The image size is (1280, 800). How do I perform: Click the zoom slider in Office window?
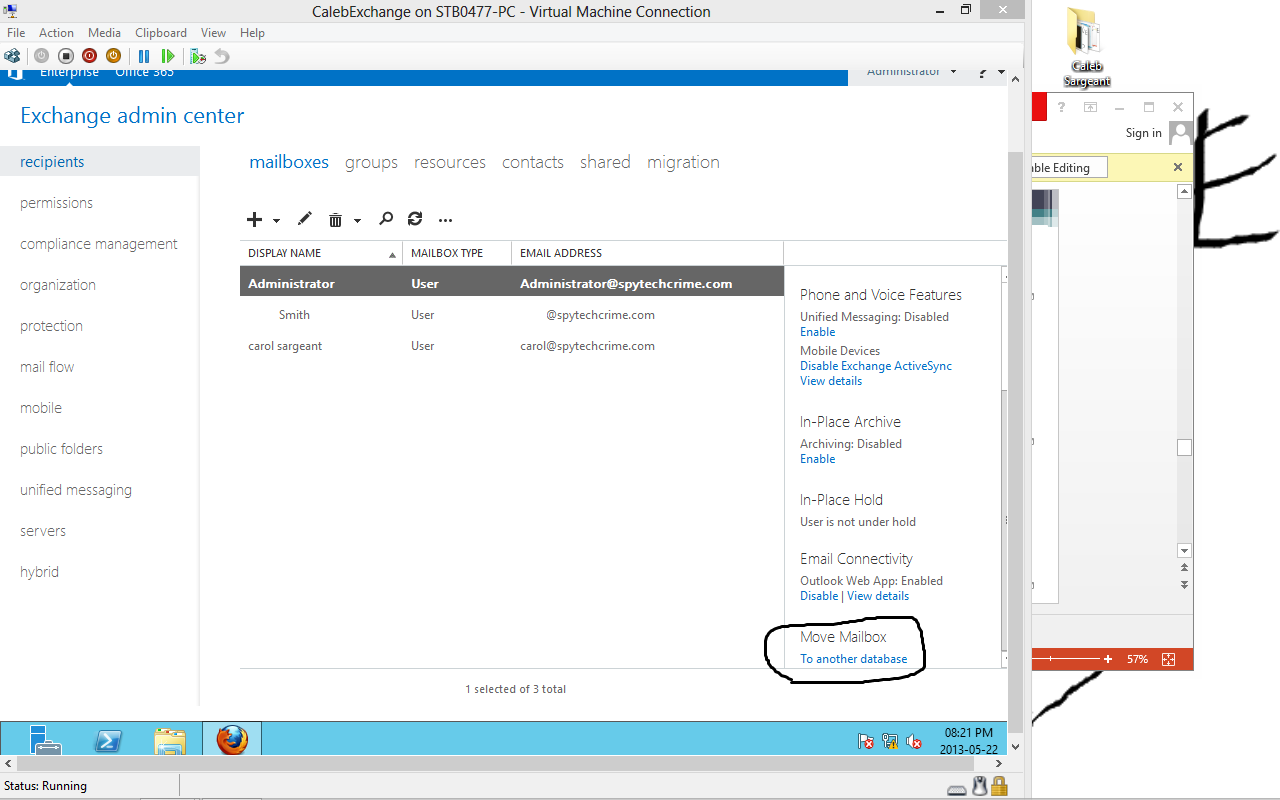point(1067,660)
